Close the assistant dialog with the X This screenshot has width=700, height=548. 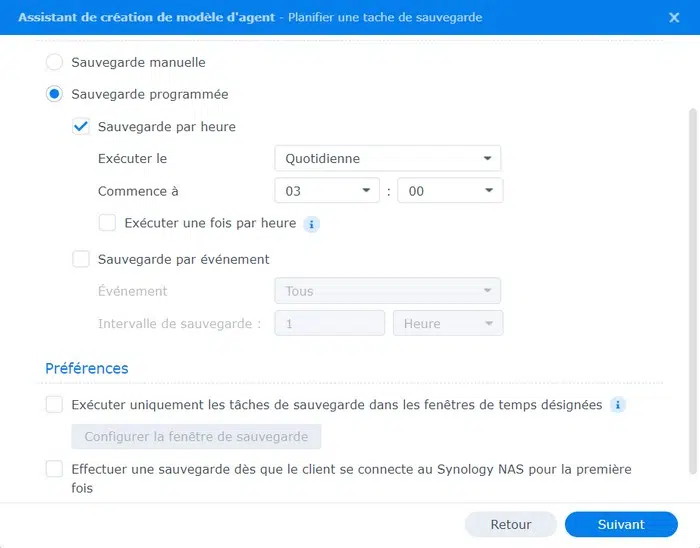[x=673, y=17]
